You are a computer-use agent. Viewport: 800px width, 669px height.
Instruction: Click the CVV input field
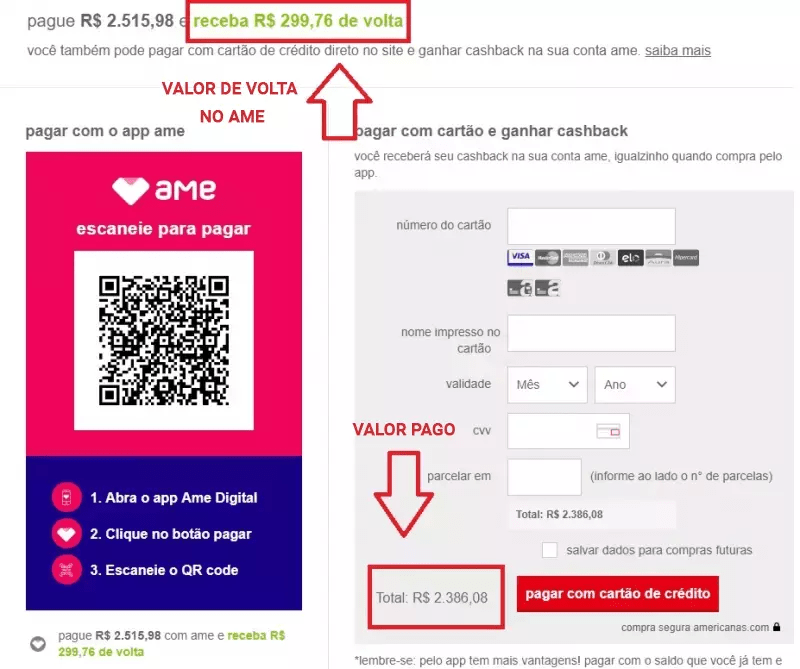(x=568, y=431)
